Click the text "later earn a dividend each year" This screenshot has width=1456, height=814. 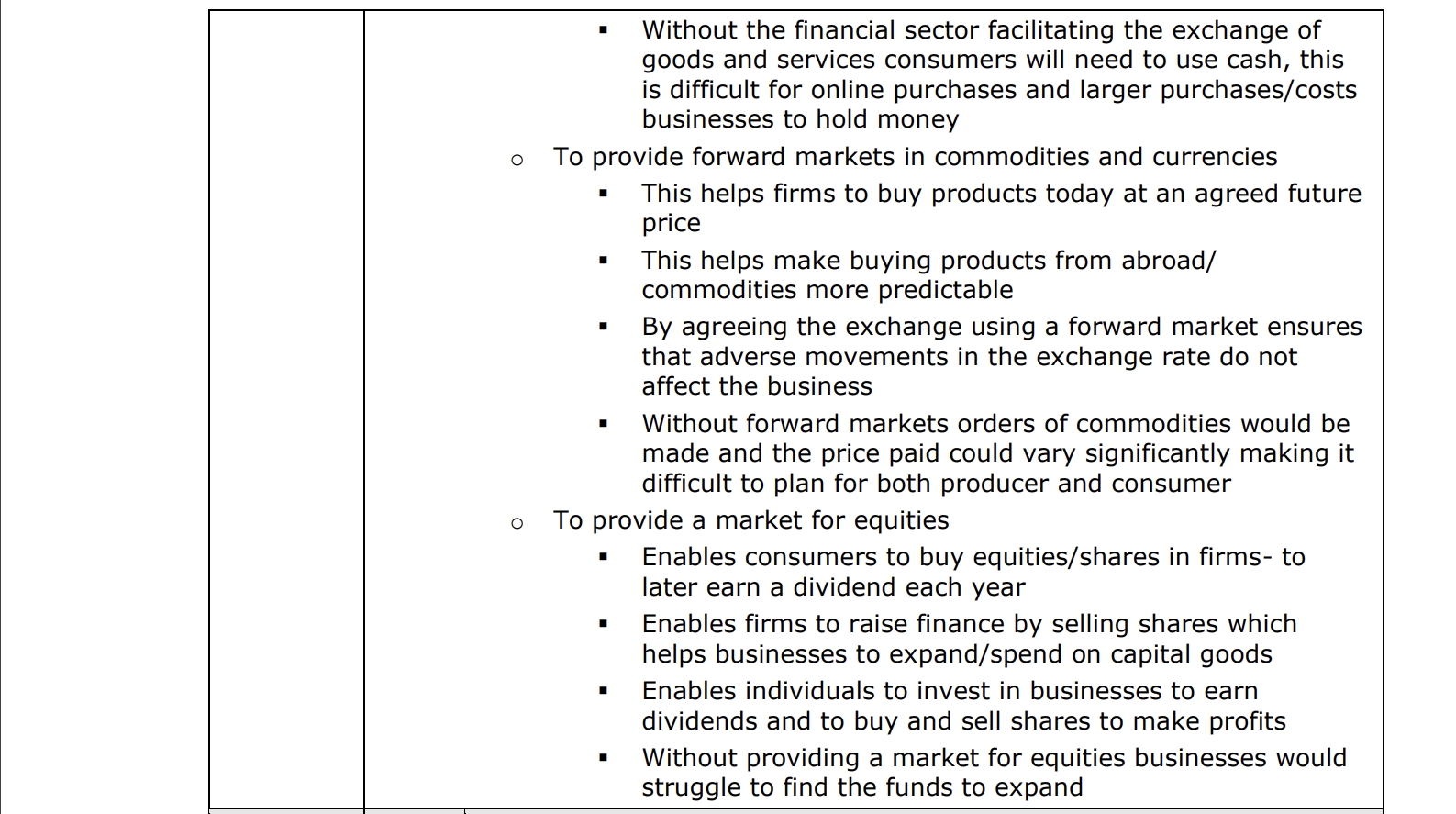(833, 587)
